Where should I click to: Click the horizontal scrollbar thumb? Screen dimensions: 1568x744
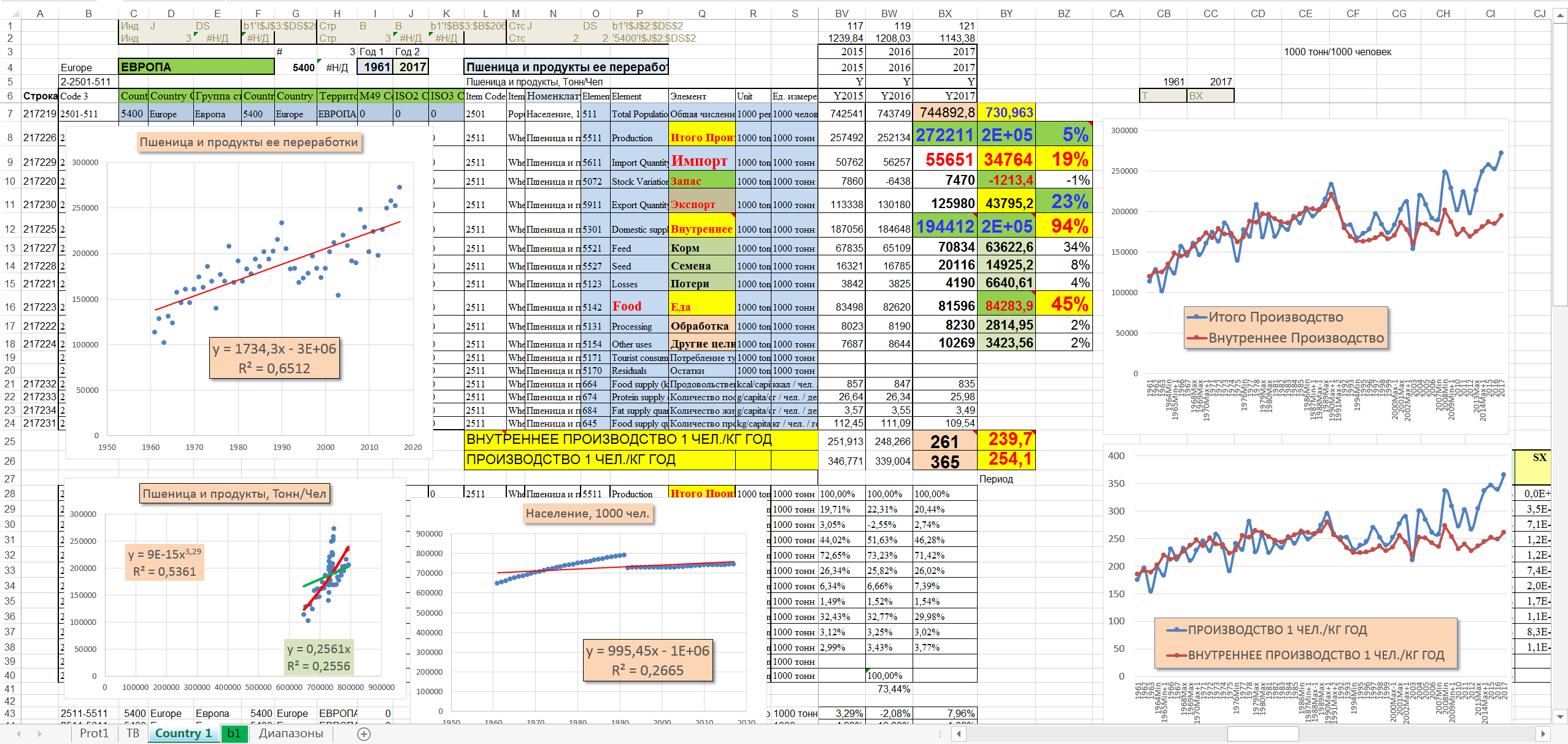click(1262, 734)
